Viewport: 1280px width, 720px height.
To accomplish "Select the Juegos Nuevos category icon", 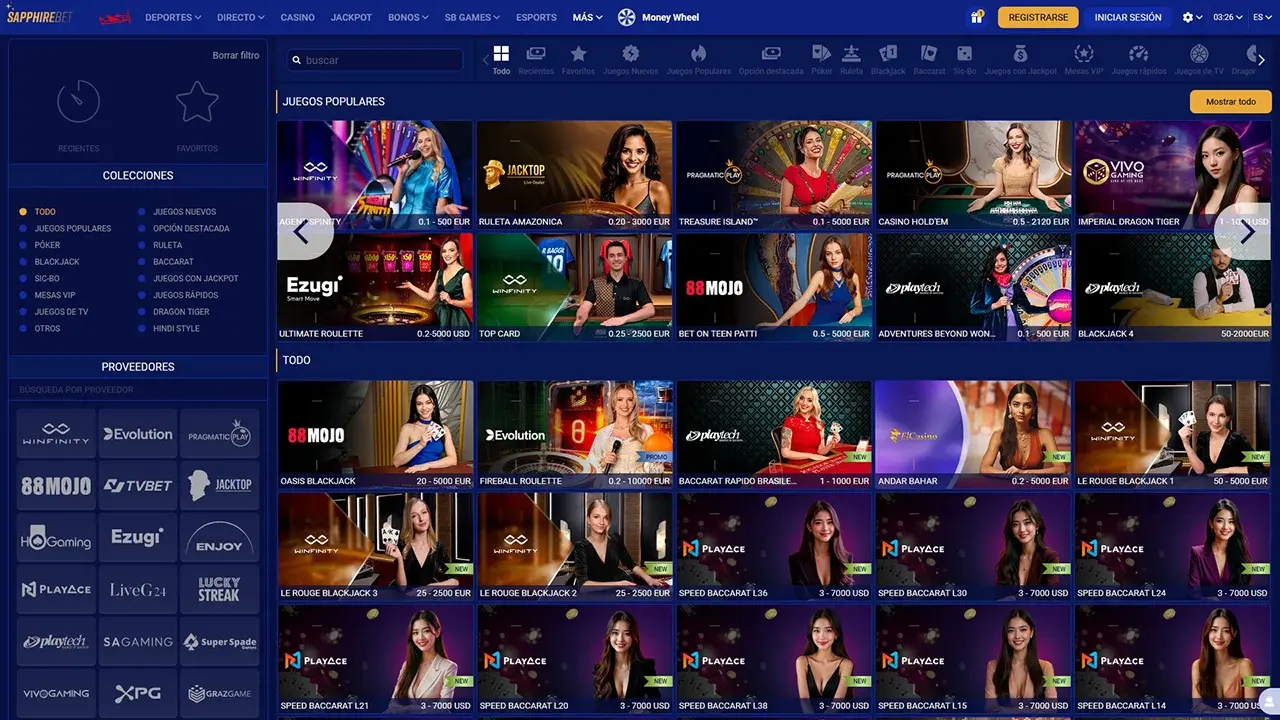I will [630, 54].
